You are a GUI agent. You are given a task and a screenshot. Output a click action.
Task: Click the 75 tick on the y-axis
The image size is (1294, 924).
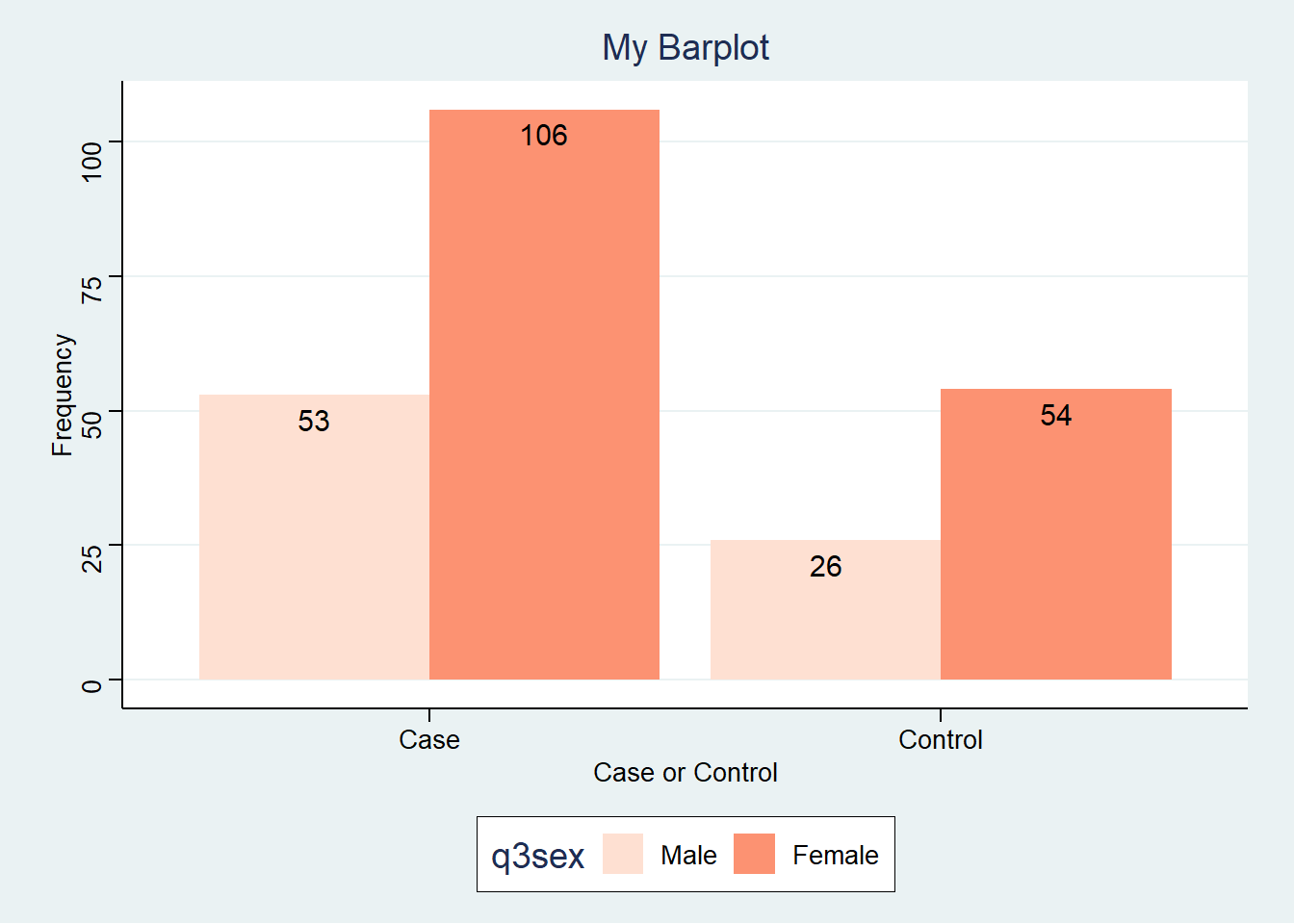pyautogui.click(x=91, y=289)
